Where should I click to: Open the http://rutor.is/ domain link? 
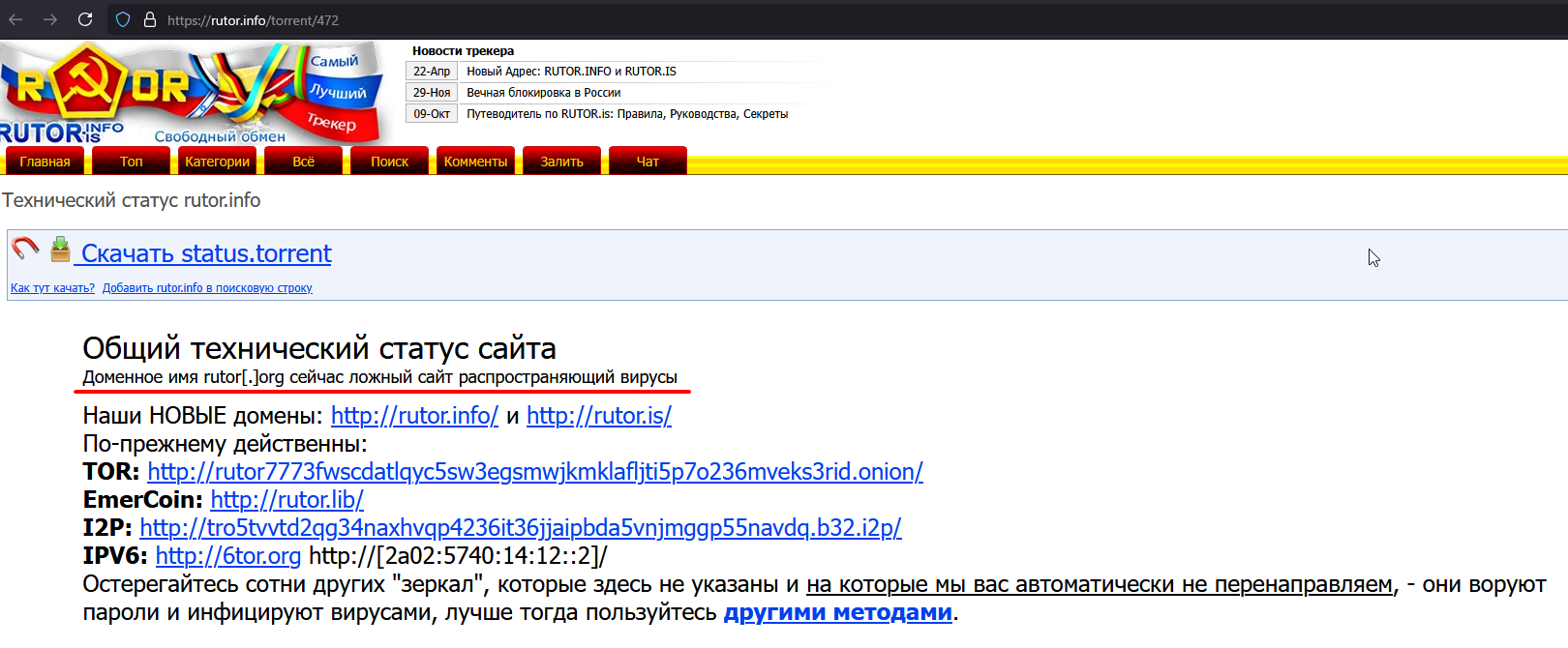point(599,416)
